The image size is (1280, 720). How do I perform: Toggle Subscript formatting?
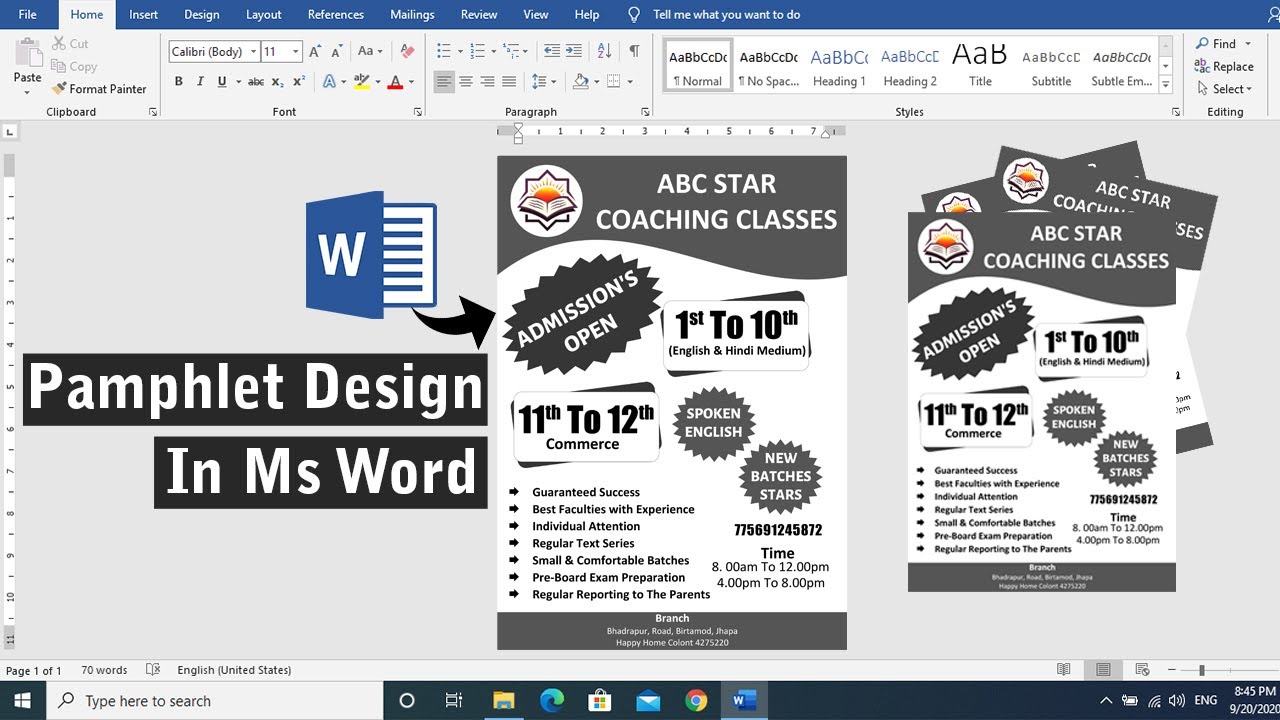click(278, 82)
